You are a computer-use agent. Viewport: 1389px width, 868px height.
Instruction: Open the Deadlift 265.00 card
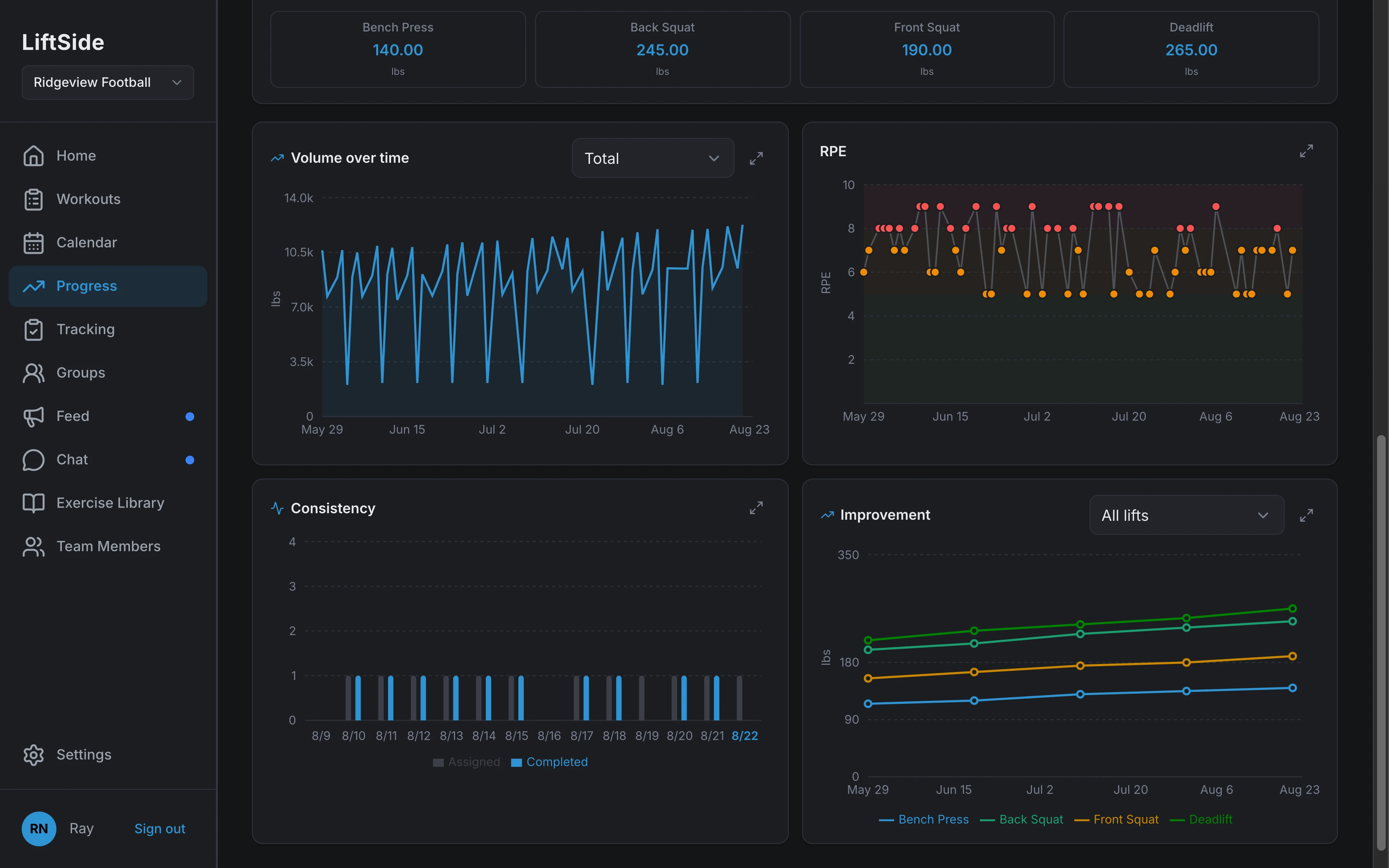tap(1191, 50)
